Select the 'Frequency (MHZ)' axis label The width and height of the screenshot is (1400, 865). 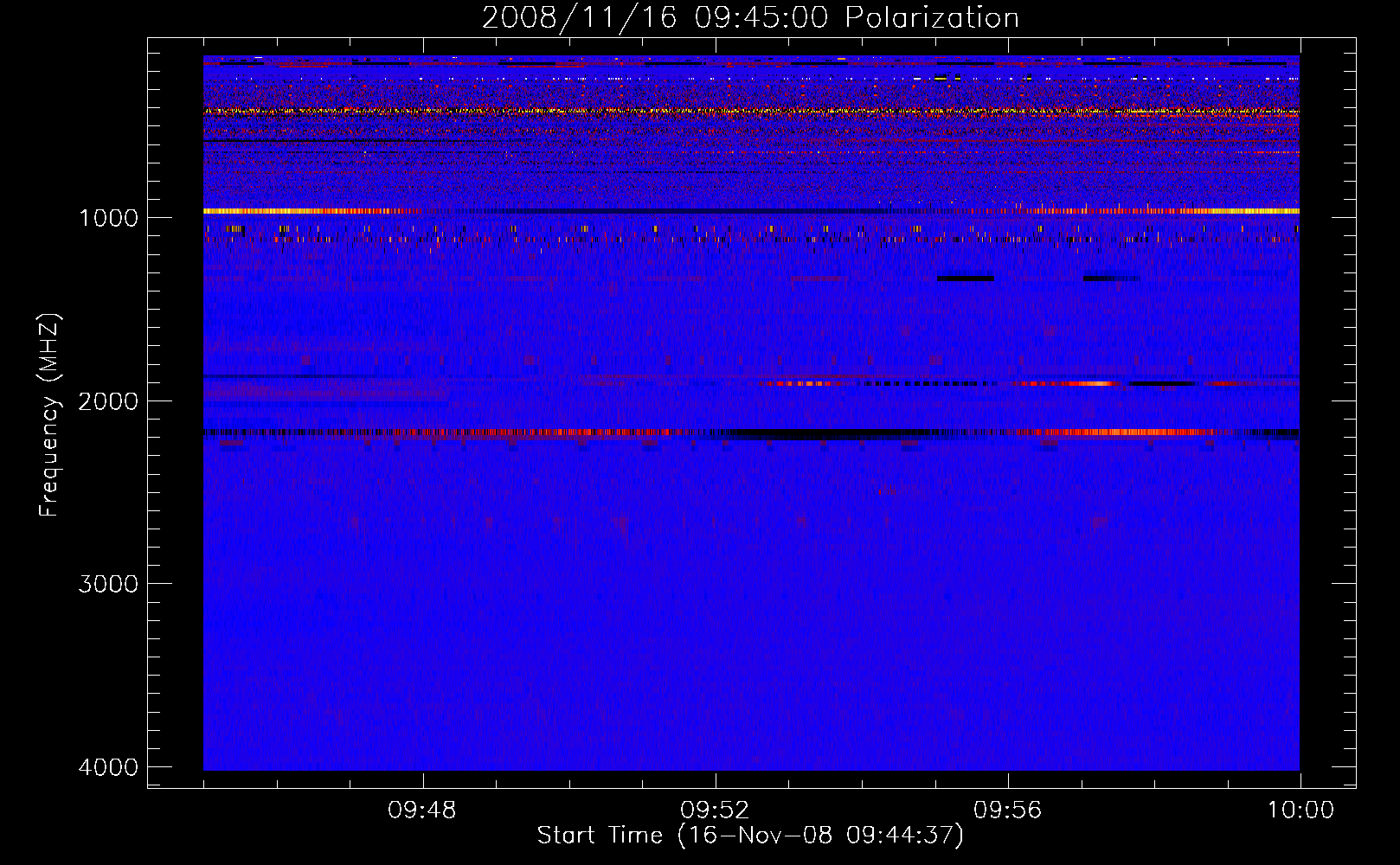pos(50,415)
